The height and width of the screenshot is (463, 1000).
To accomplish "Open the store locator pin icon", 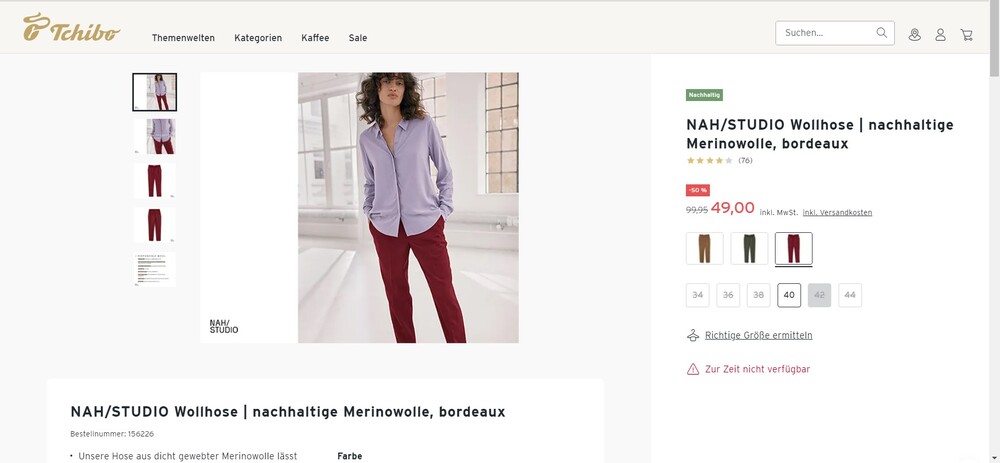I will [x=915, y=34].
